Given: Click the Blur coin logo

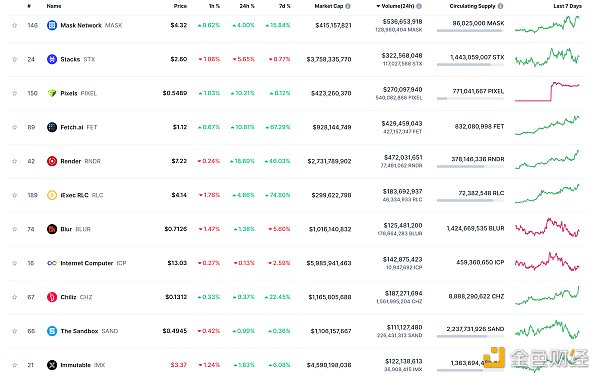Looking at the screenshot, I should coord(52,229).
